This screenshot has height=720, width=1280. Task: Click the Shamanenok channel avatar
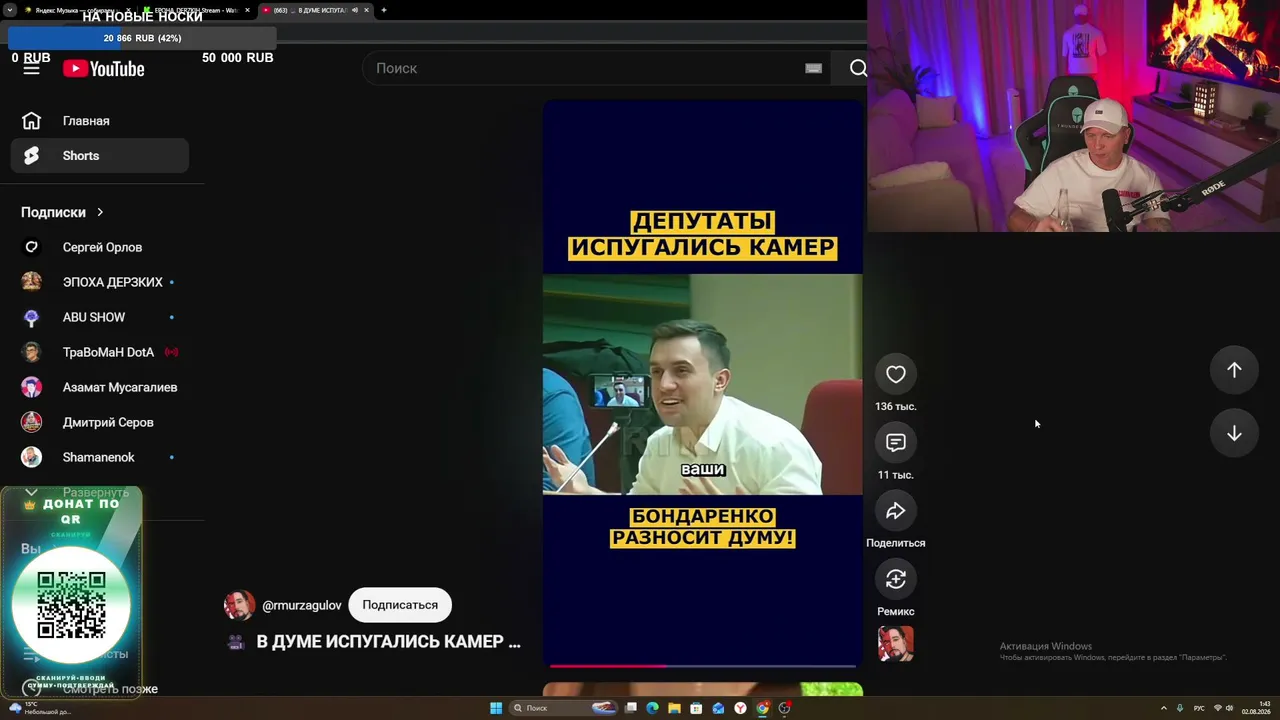coord(32,457)
